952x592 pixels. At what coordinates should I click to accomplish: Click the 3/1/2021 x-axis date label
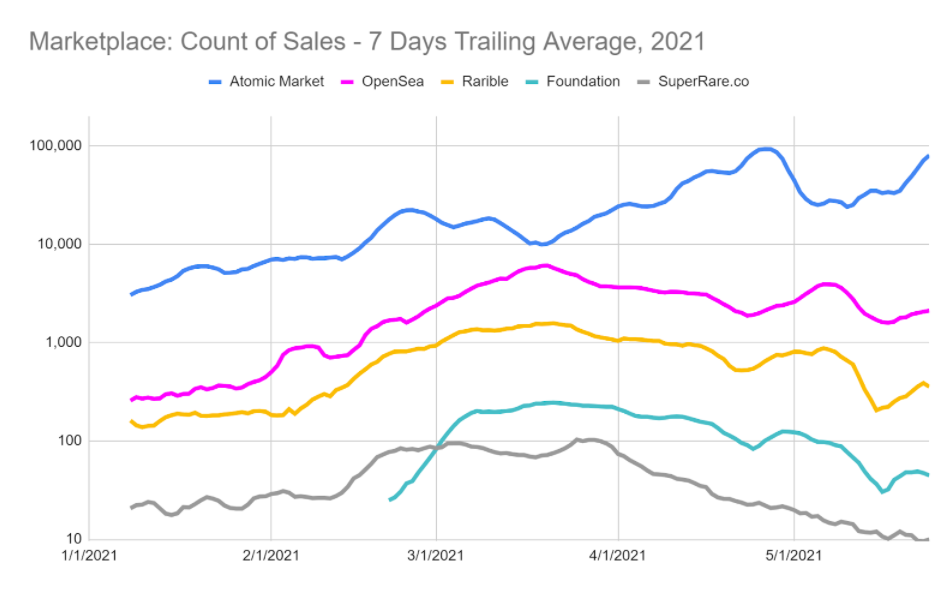click(x=435, y=555)
